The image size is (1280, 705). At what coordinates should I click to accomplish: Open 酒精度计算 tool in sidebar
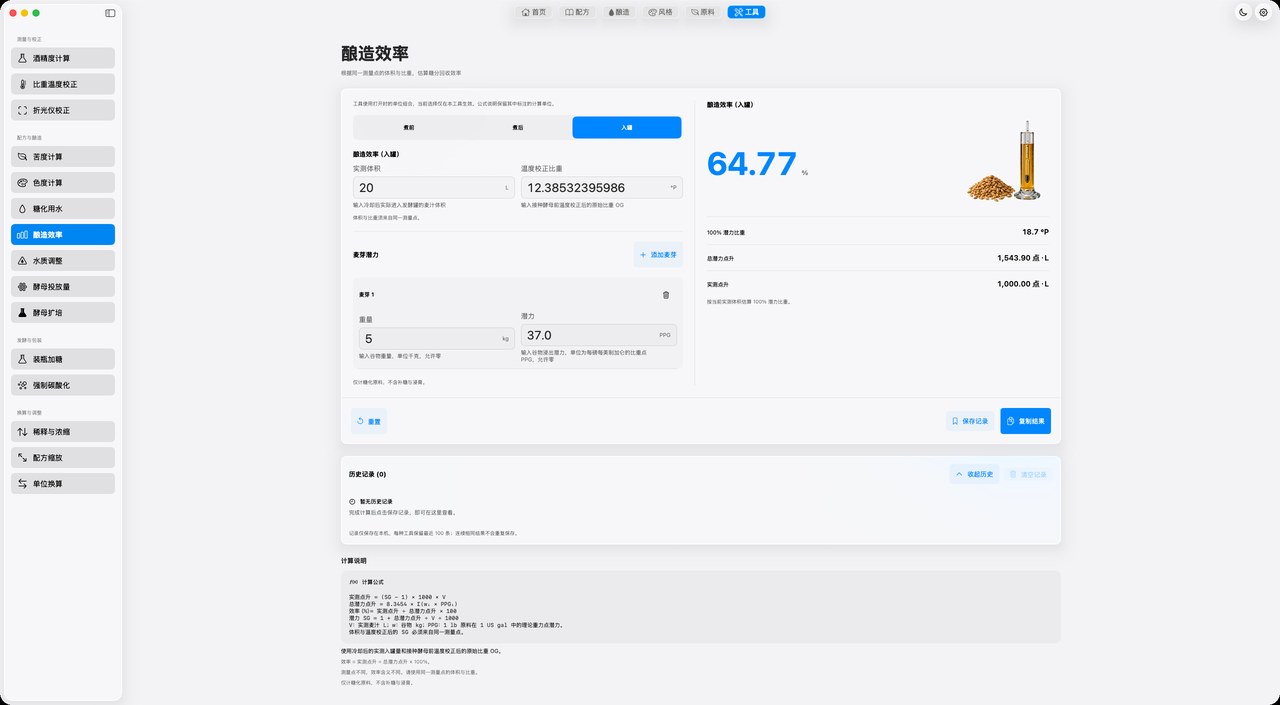63,58
